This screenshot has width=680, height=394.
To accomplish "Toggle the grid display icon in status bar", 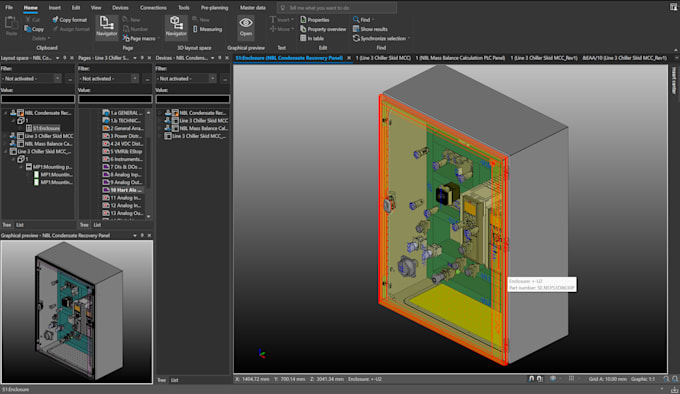I will click(571, 379).
